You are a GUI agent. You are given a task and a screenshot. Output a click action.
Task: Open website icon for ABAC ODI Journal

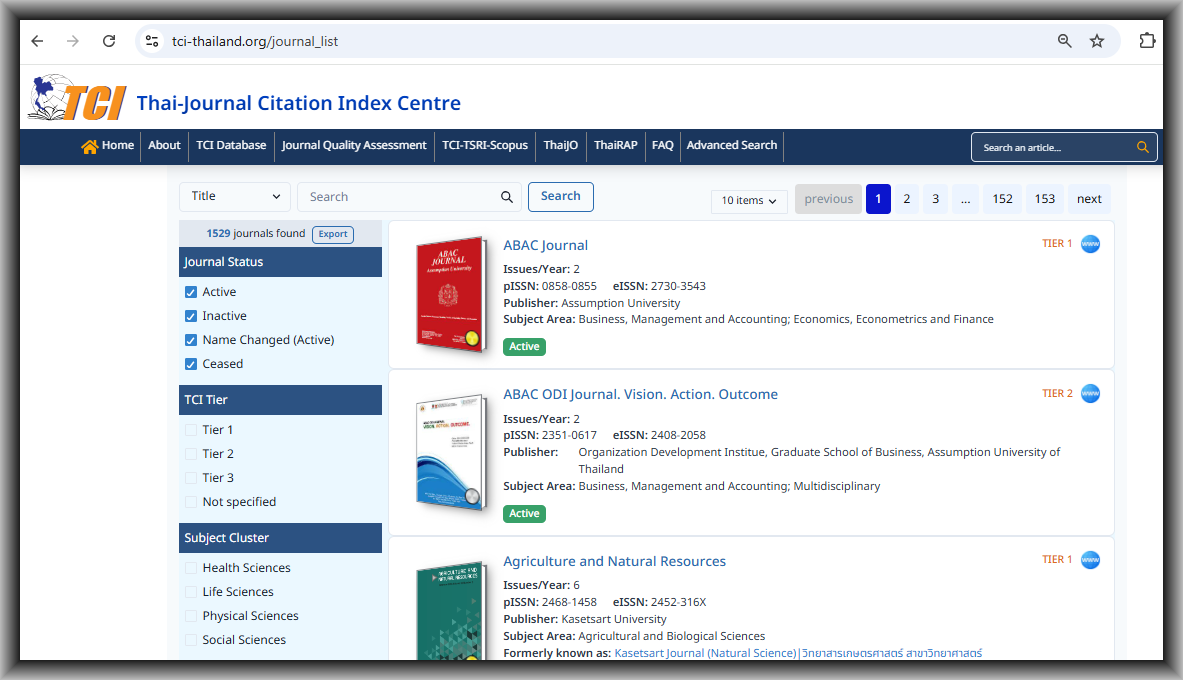[1090, 394]
